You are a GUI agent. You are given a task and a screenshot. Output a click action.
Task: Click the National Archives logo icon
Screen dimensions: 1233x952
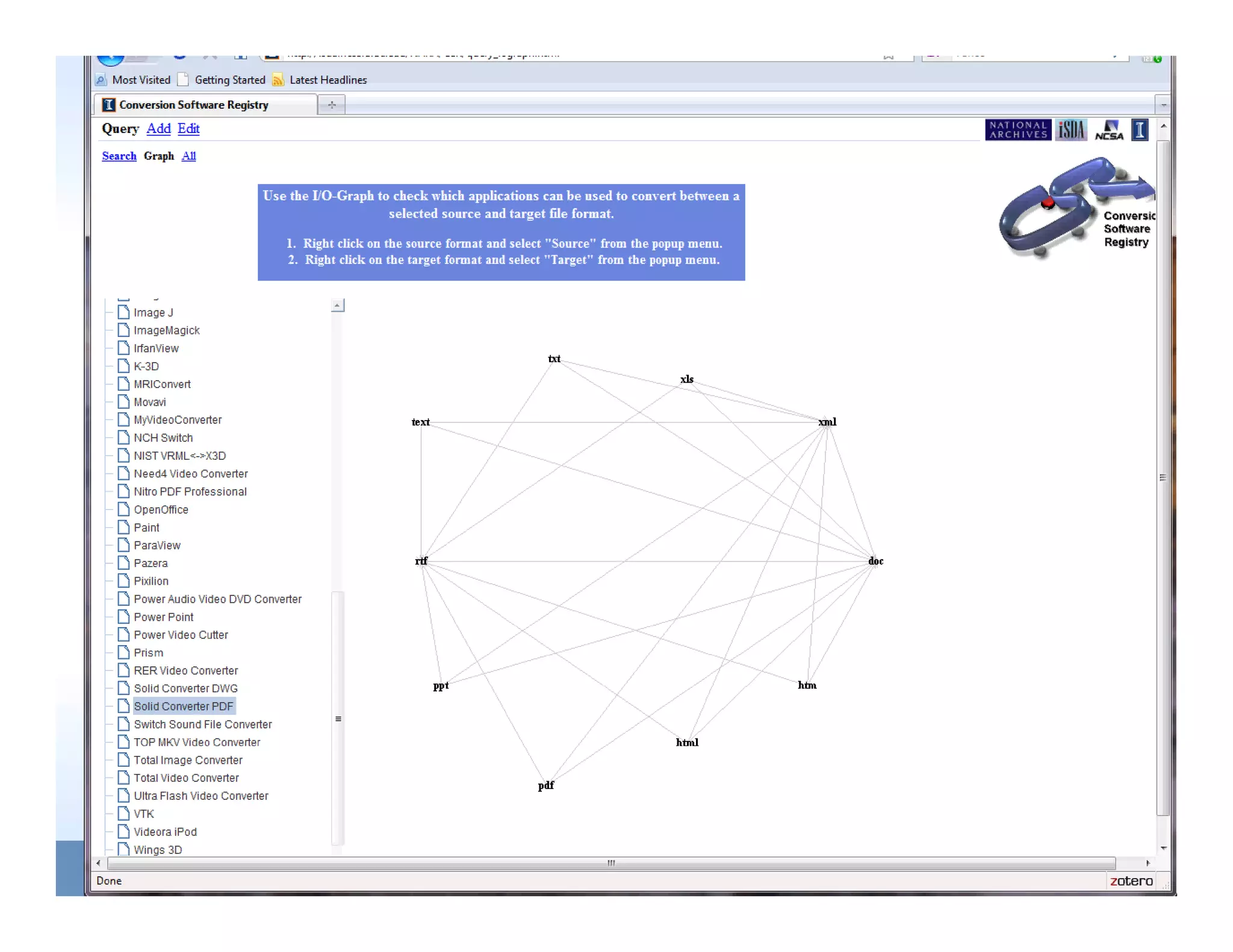tap(1017, 130)
